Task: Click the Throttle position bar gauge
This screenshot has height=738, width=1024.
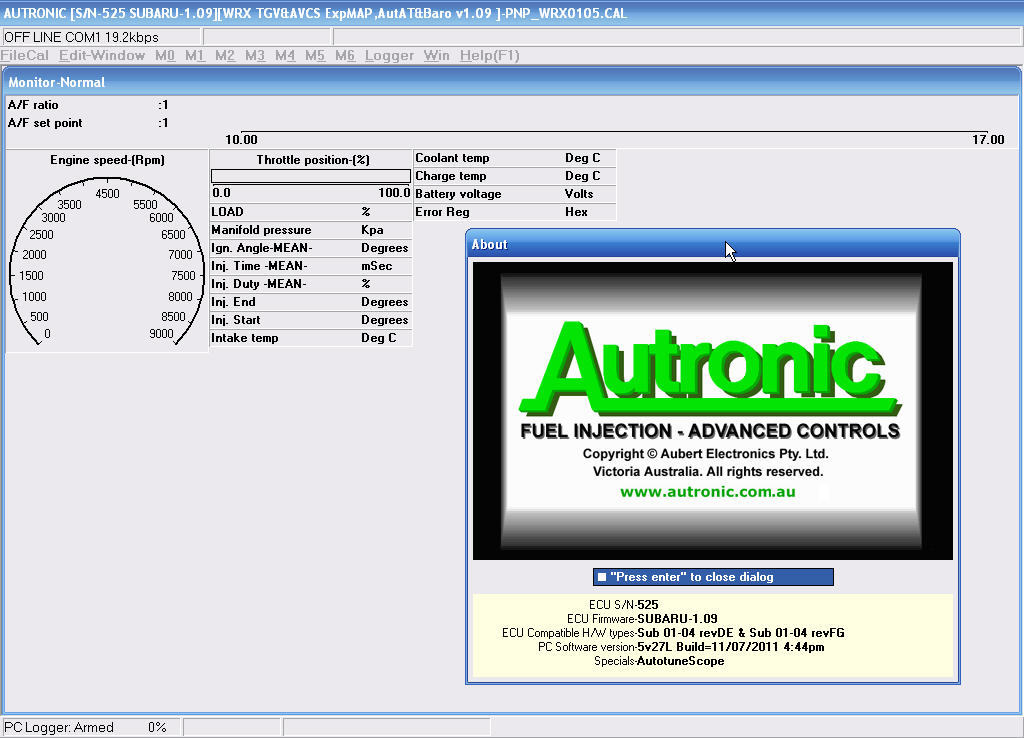Action: pyautogui.click(x=311, y=176)
